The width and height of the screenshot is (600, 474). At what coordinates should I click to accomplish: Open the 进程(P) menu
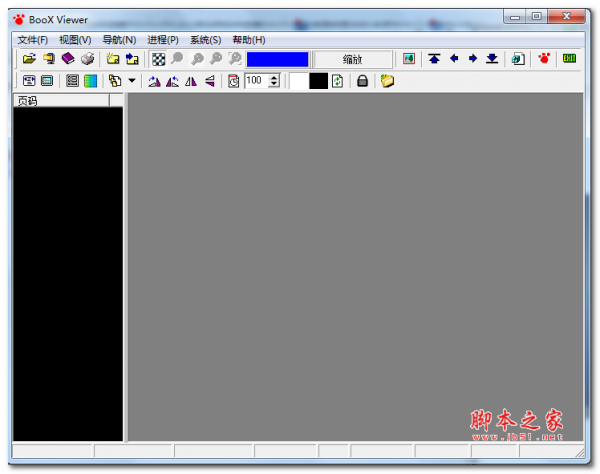[163, 40]
